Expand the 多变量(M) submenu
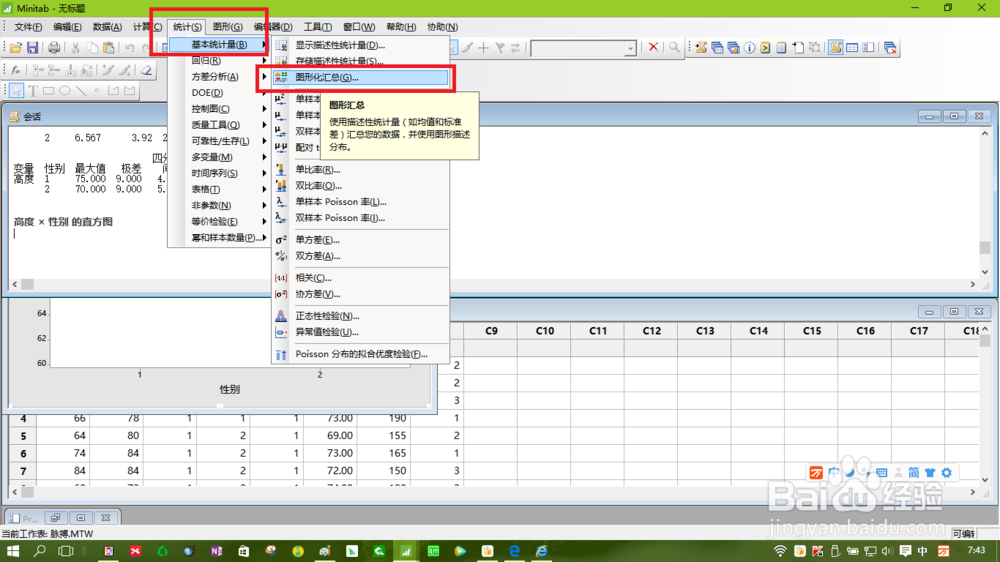Viewport: 1000px width, 562px height. pyautogui.click(x=219, y=157)
